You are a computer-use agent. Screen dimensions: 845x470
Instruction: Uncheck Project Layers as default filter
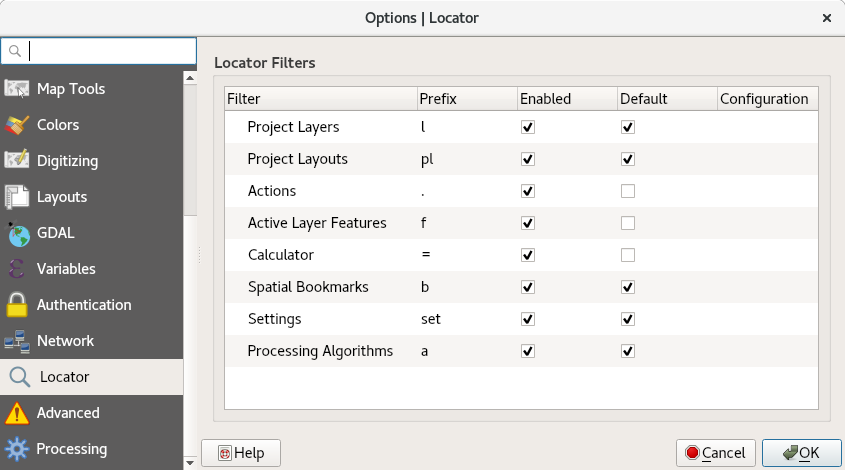[628, 127]
